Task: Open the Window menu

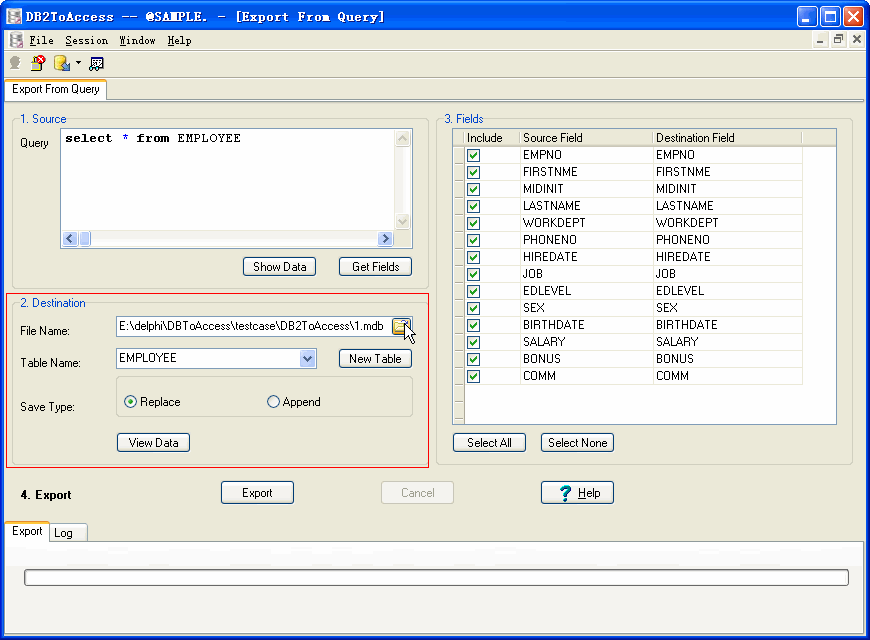Action: [x=138, y=41]
